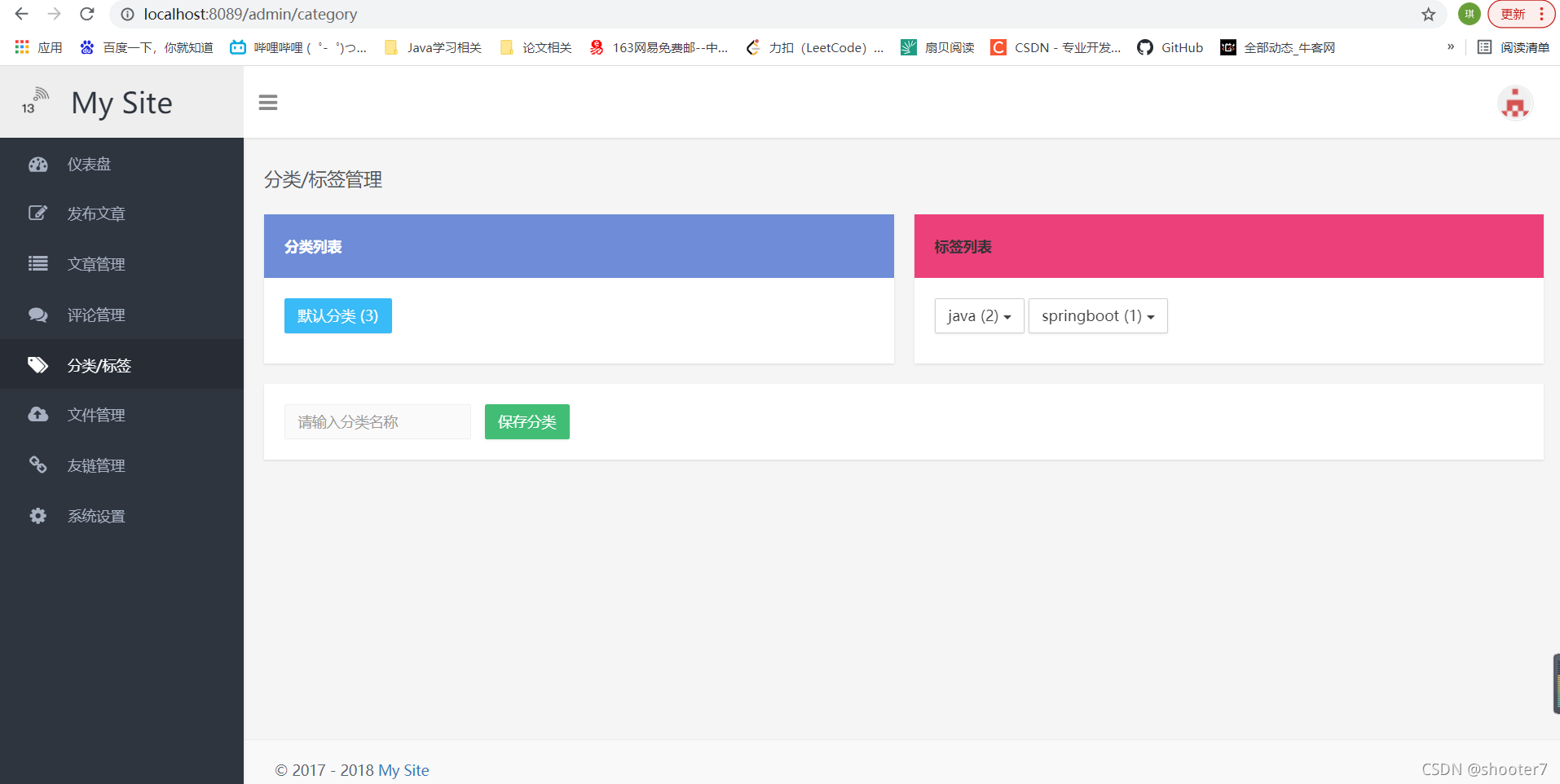The height and width of the screenshot is (784, 1560).
Task: Click the publish article pencil icon
Action: pyautogui.click(x=38, y=214)
